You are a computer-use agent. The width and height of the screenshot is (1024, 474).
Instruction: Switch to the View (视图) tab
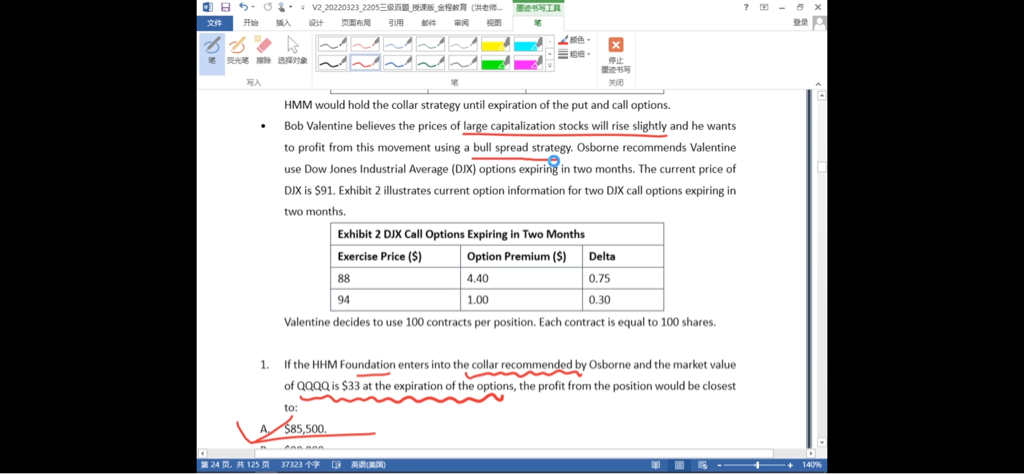[494, 23]
